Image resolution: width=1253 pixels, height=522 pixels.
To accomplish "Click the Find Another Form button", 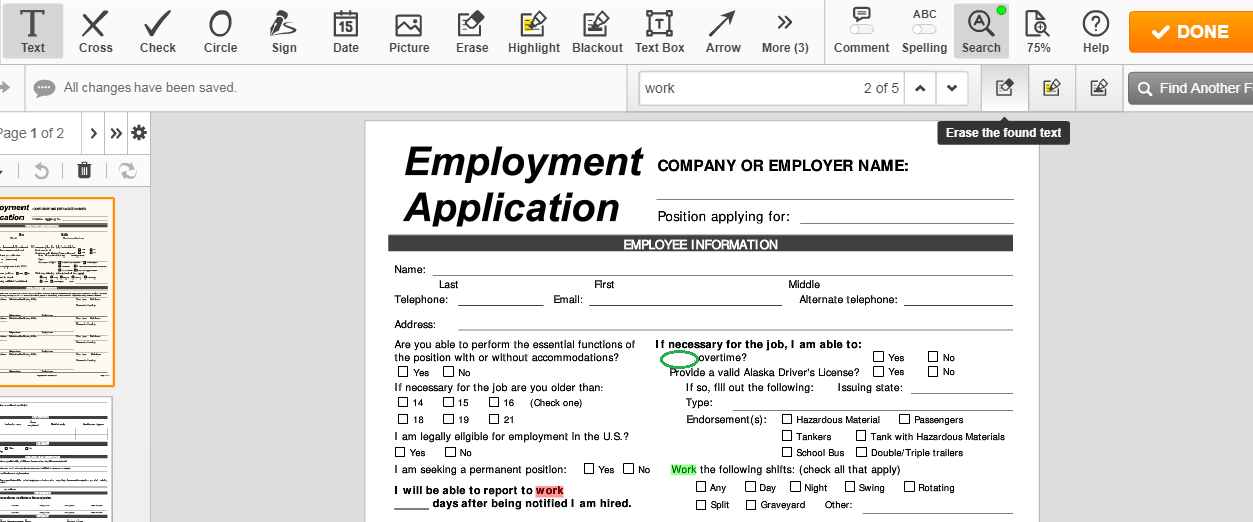I will (1190, 88).
